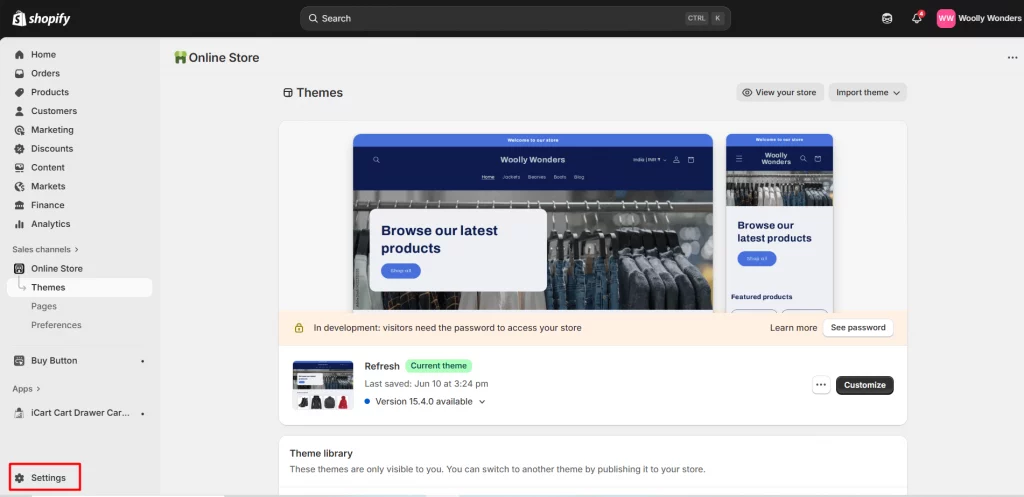Click the iCart Cart Drawer pin dot
Screen dimensions: 1024x497
(142, 414)
